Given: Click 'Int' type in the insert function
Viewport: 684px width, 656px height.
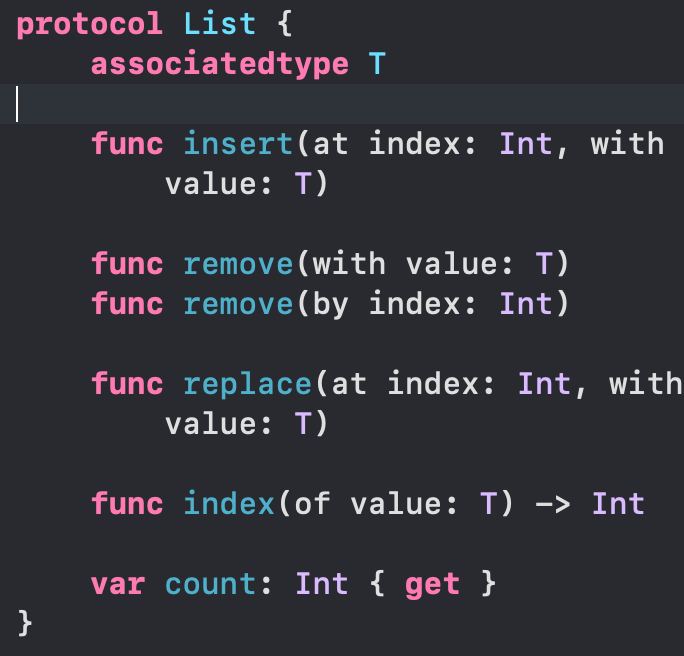Looking at the screenshot, I should point(526,144).
